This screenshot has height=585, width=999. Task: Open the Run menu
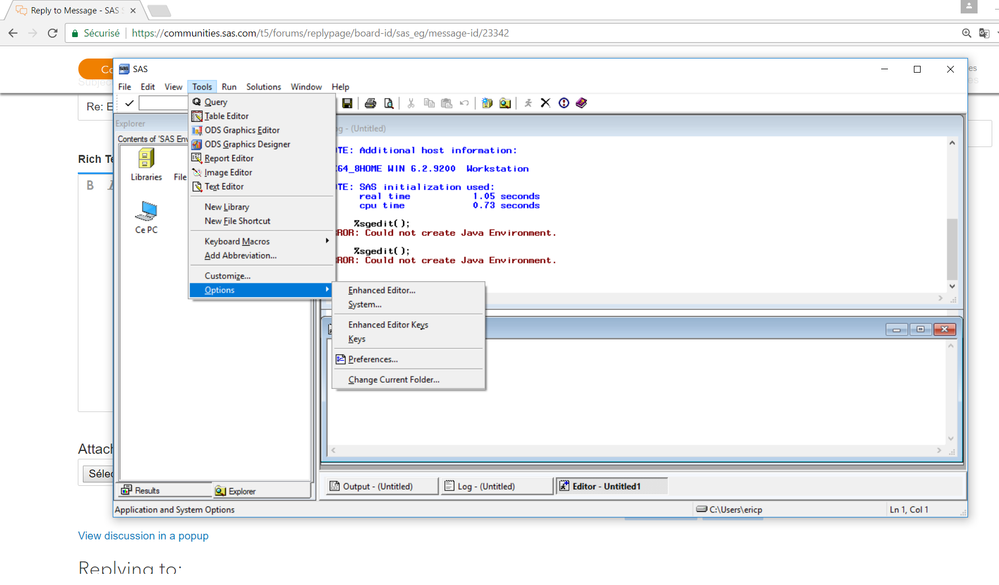[x=229, y=87]
